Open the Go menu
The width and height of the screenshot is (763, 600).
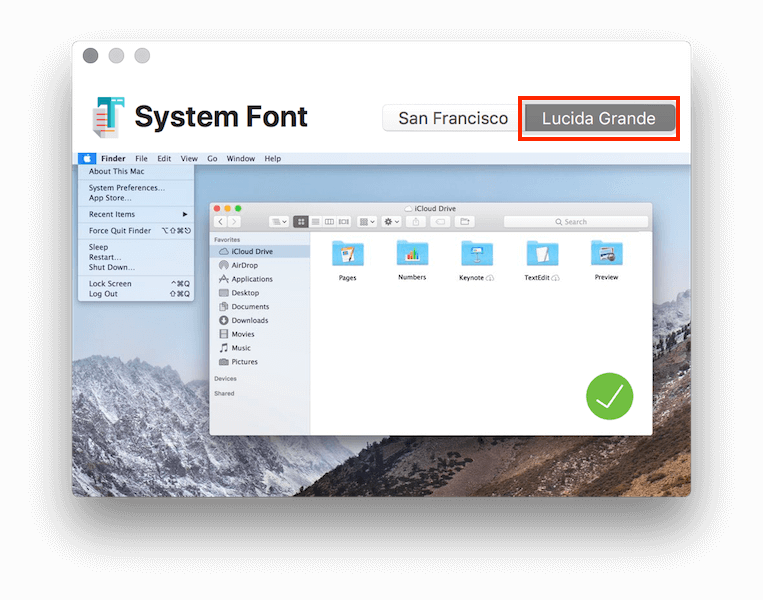[212, 159]
